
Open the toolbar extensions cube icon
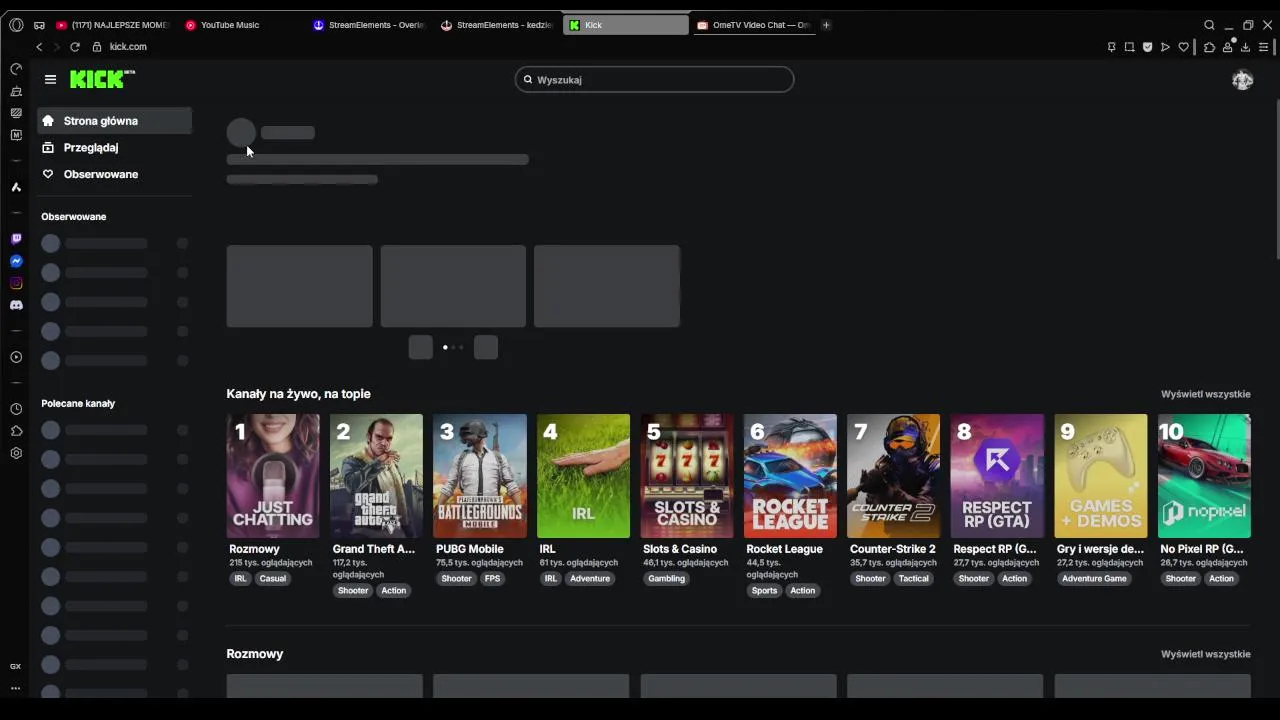[1209, 47]
